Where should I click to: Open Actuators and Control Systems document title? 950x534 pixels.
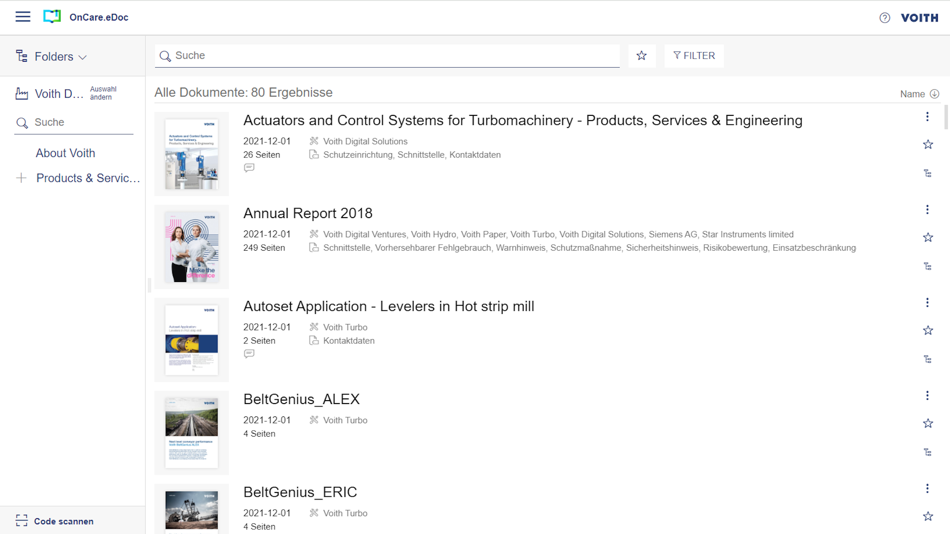tap(523, 121)
